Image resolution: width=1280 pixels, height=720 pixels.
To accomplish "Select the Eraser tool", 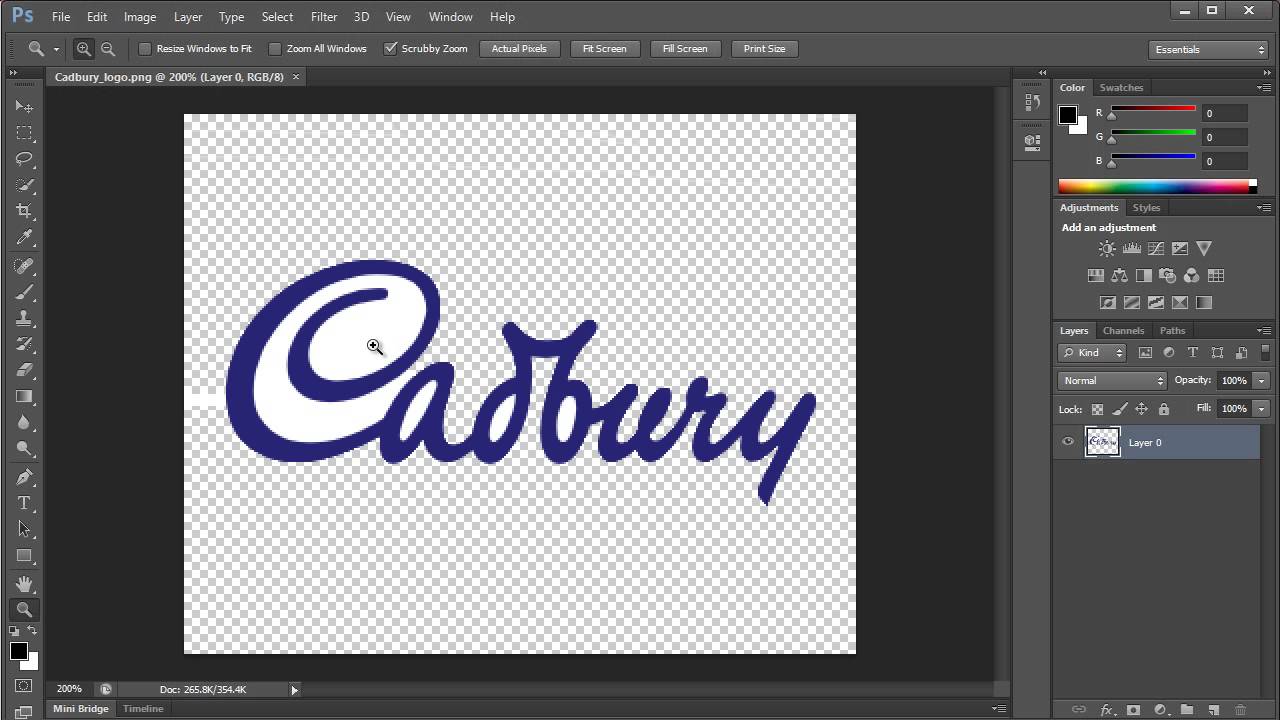I will (25, 370).
